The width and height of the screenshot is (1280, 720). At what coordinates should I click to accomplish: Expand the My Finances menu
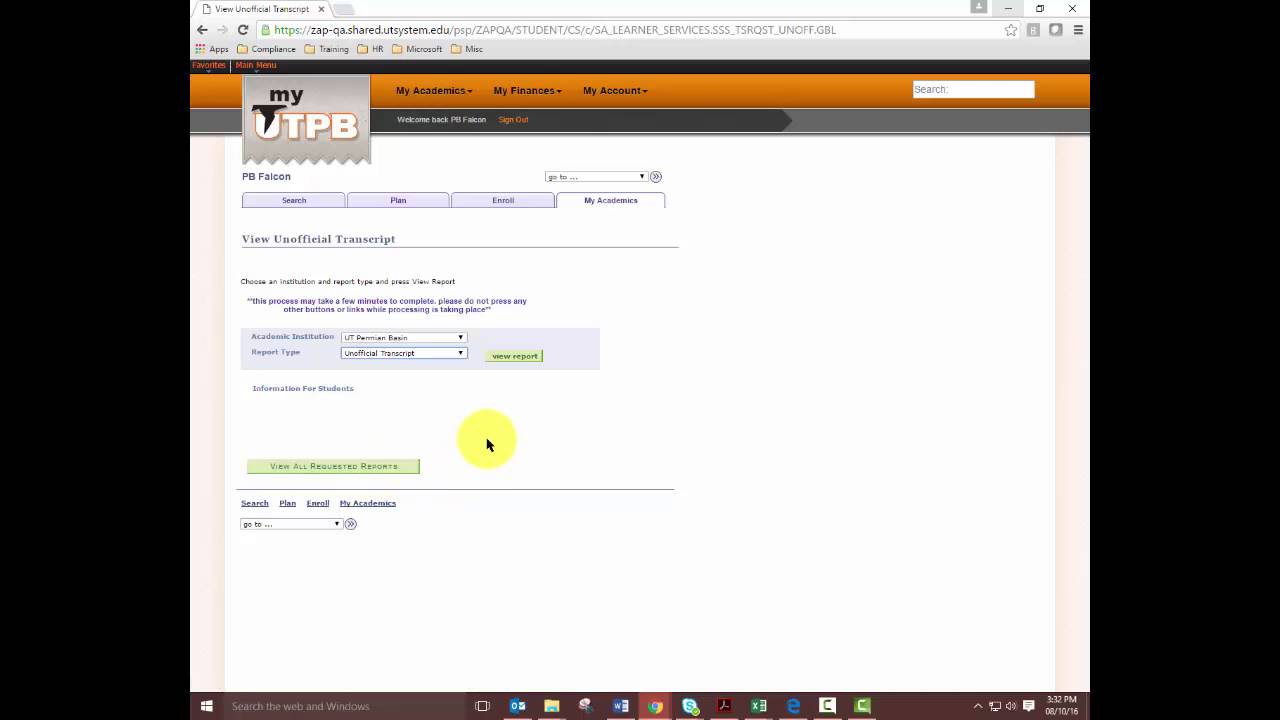[527, 91]
